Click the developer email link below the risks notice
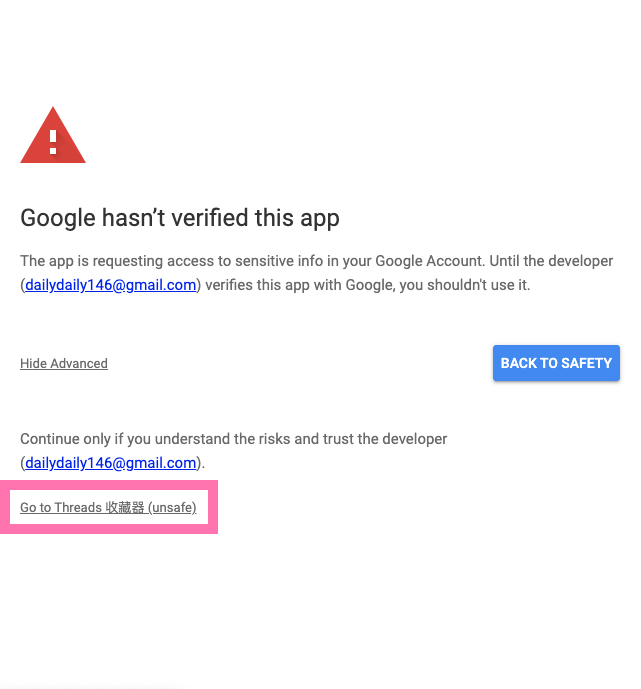Image resolution: width=641 pixels, height=689 pixels. [x=111, y=463]
